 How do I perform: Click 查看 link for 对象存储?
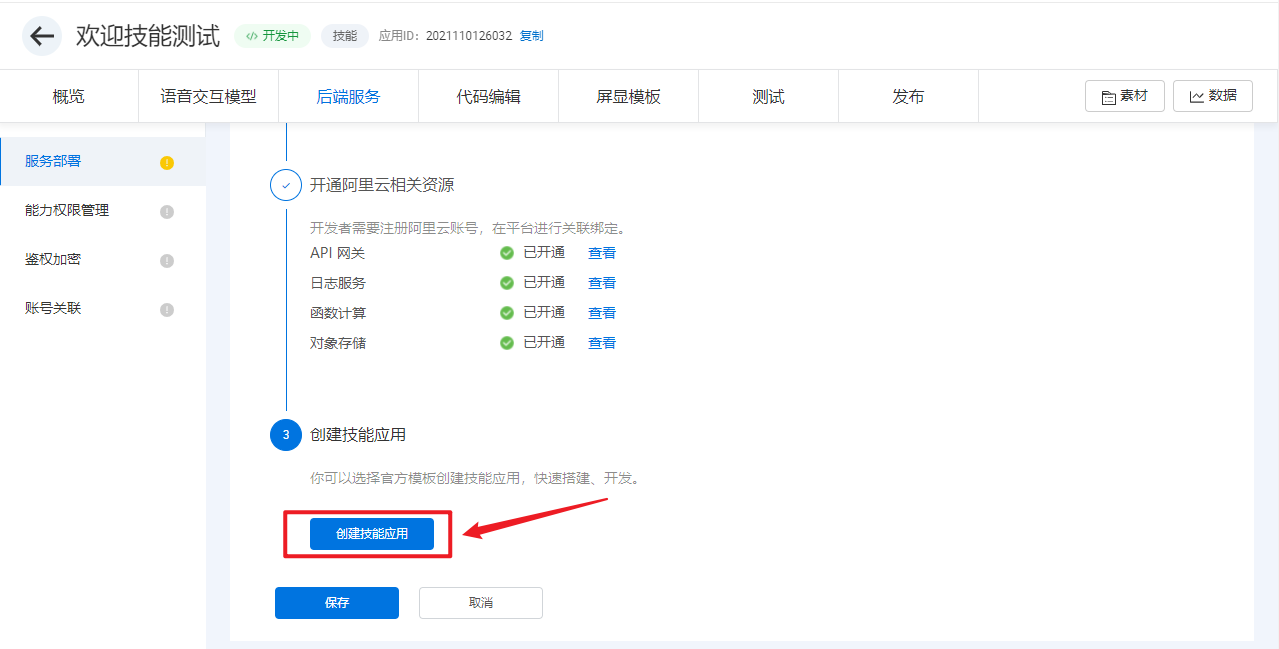coord(602,343)
